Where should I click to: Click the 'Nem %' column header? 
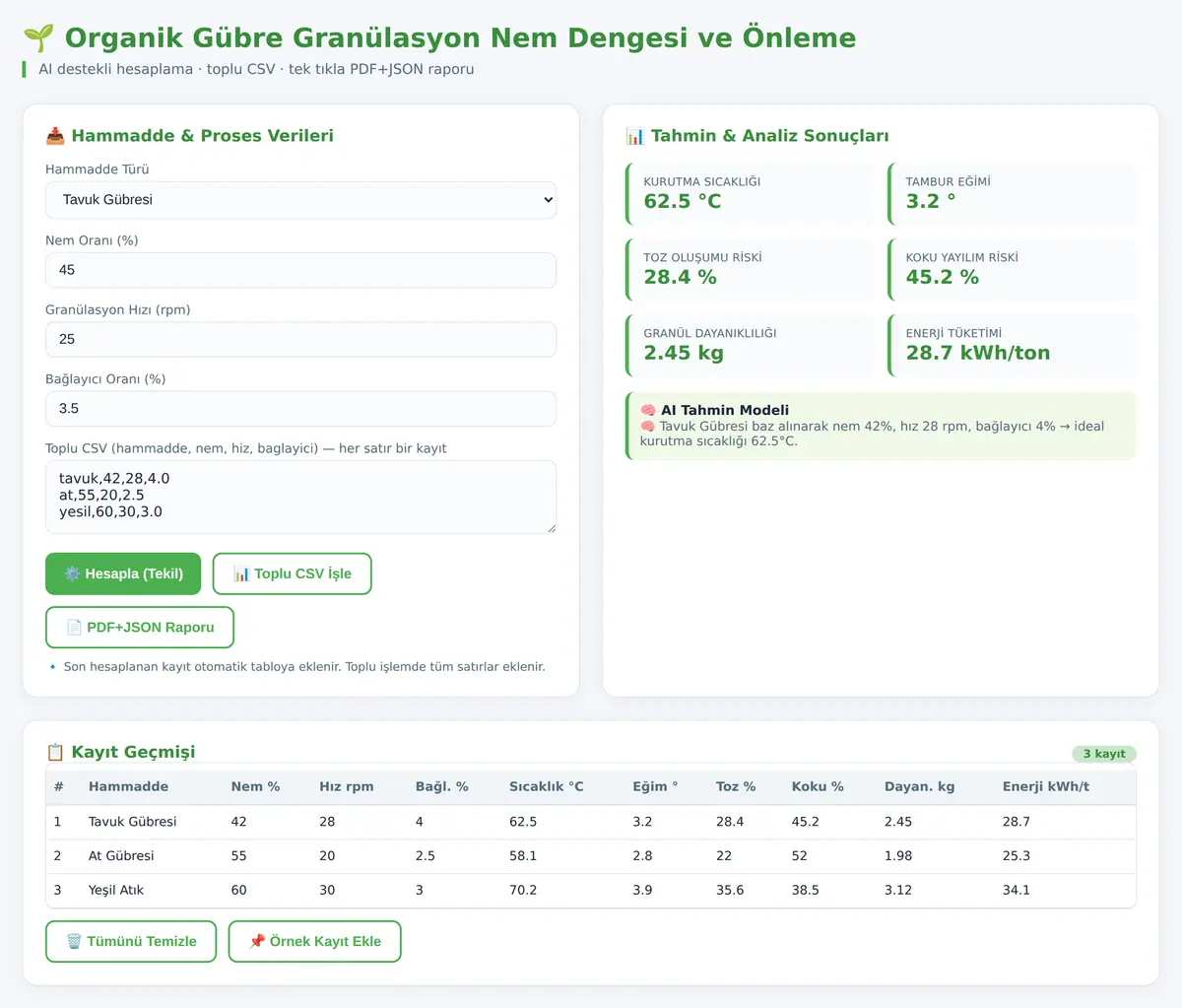click(x=255, y=786)
